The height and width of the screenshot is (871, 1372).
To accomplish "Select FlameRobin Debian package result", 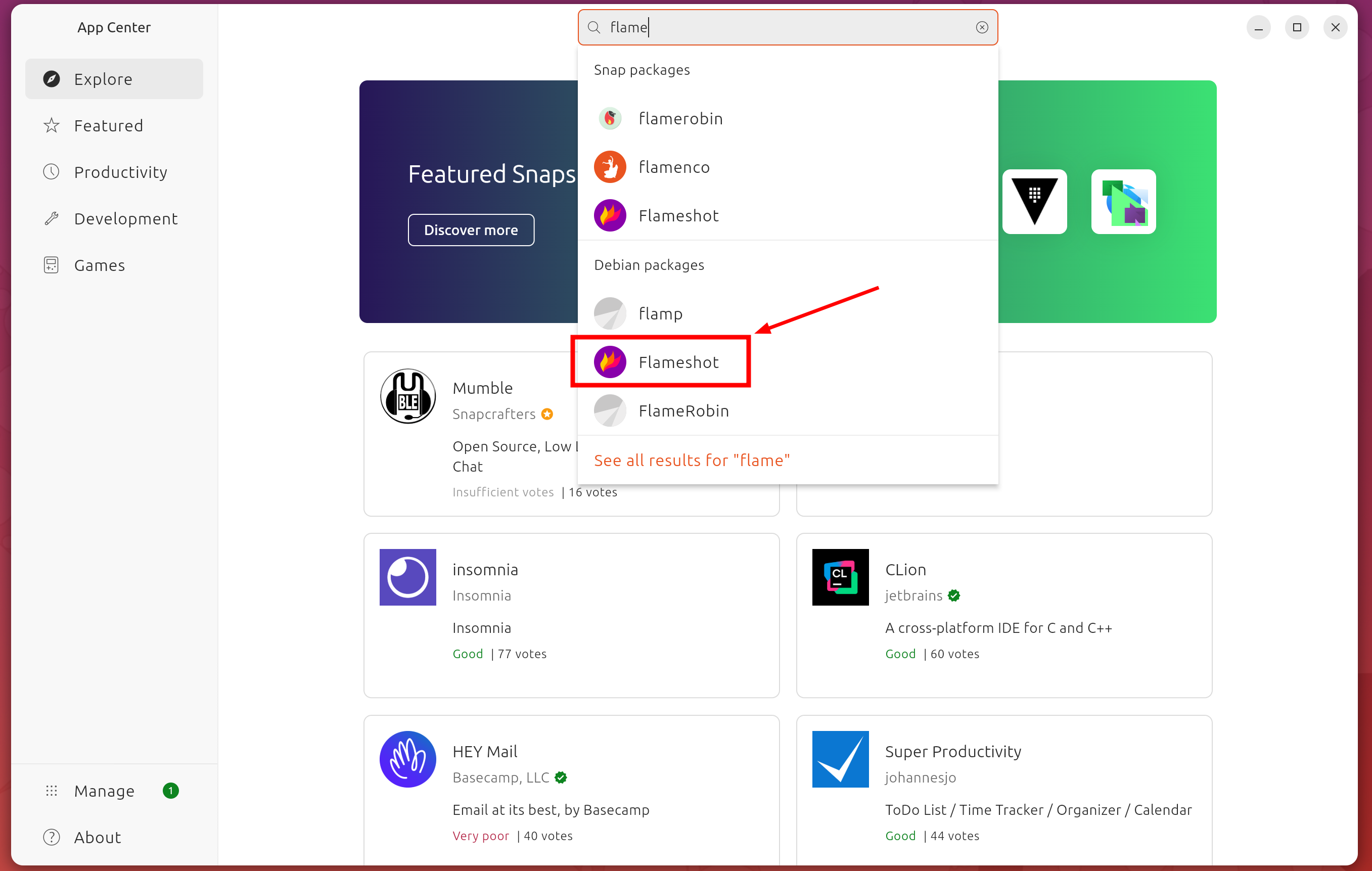I will (x=788, y=410).
